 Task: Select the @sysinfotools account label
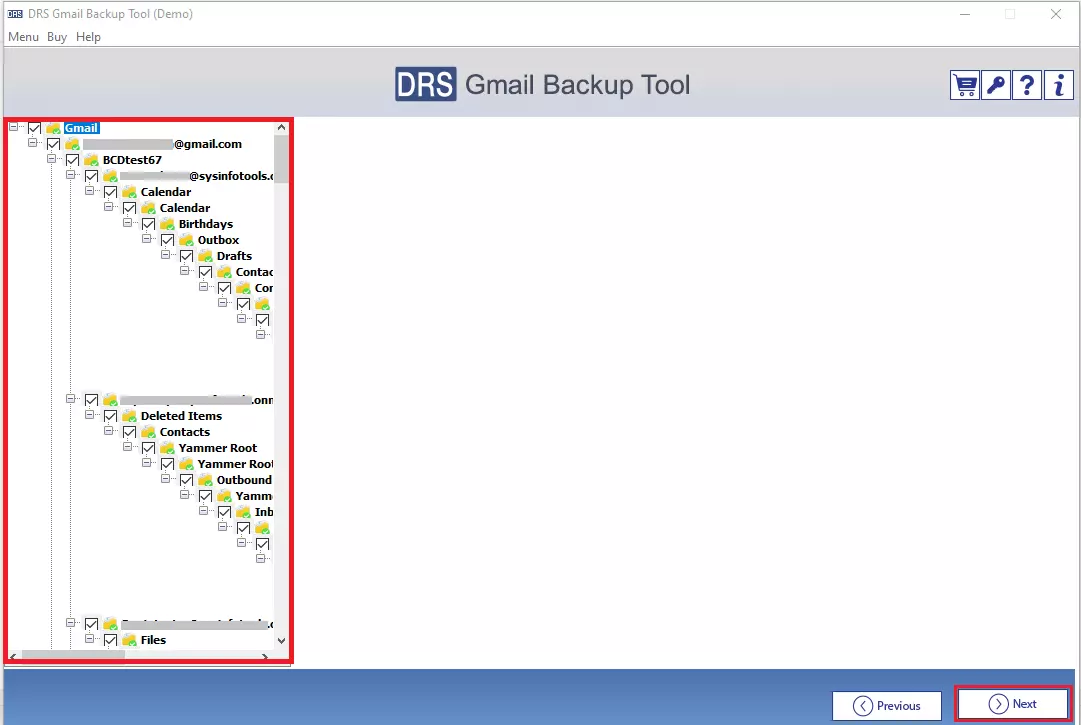(x=196, y=176)
